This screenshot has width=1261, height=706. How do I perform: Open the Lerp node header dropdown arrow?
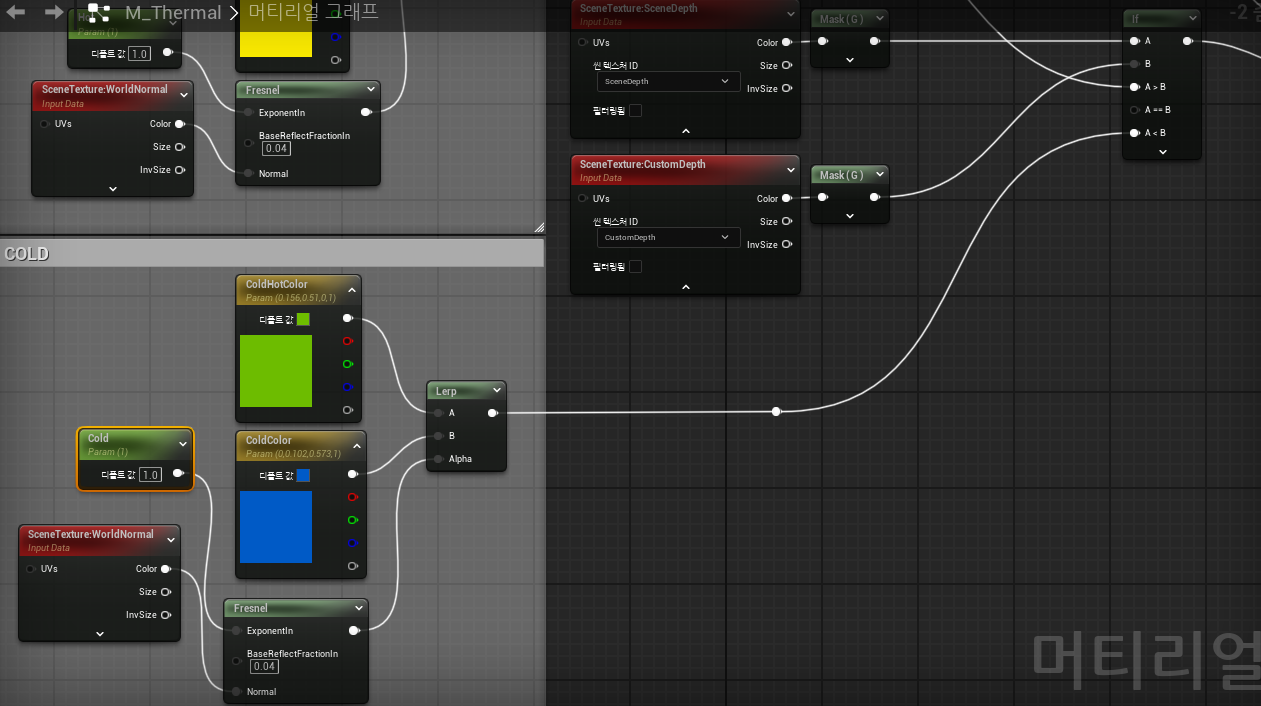pyautogui.click(x=496, y=391)
